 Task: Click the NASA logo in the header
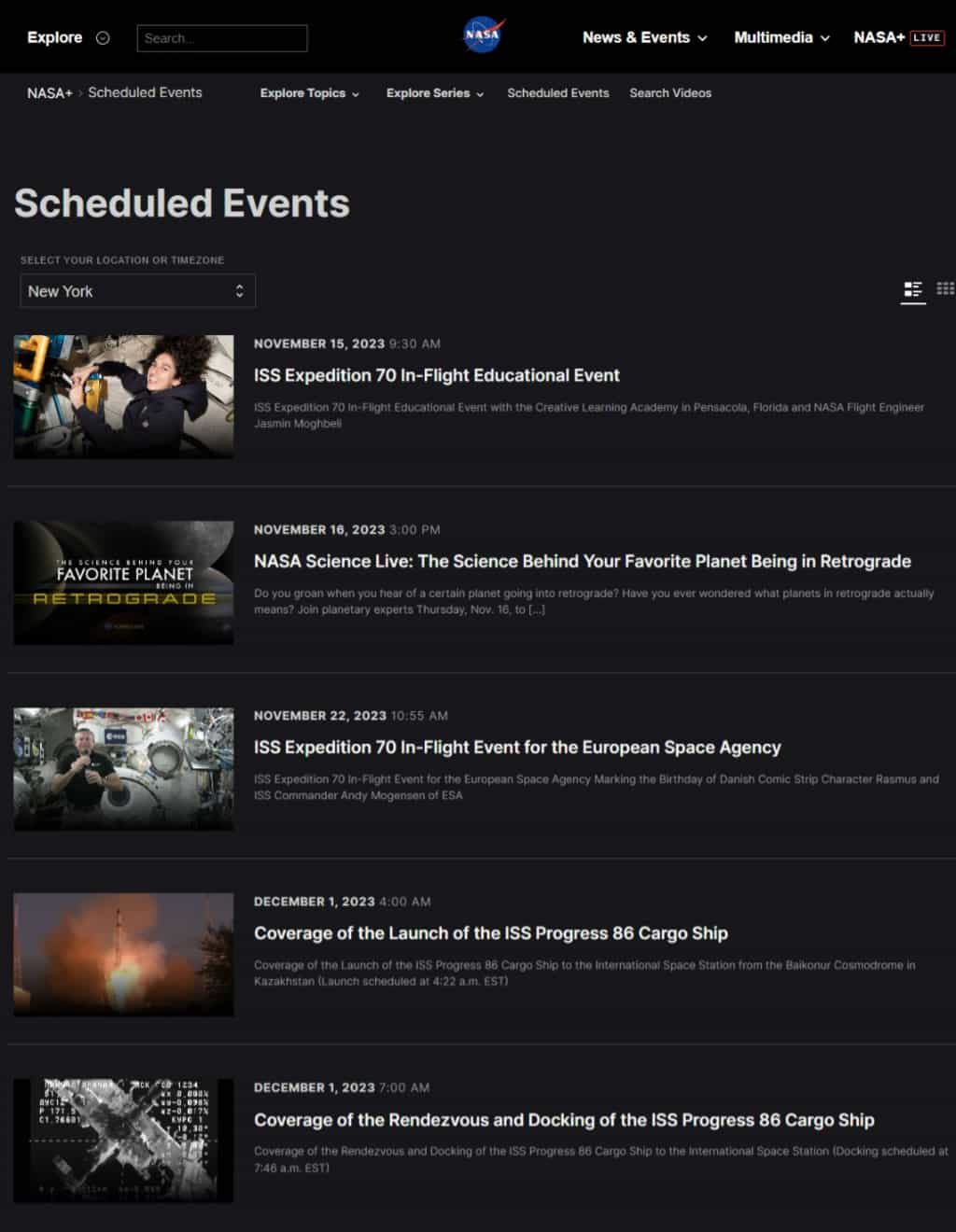(484, 36)
